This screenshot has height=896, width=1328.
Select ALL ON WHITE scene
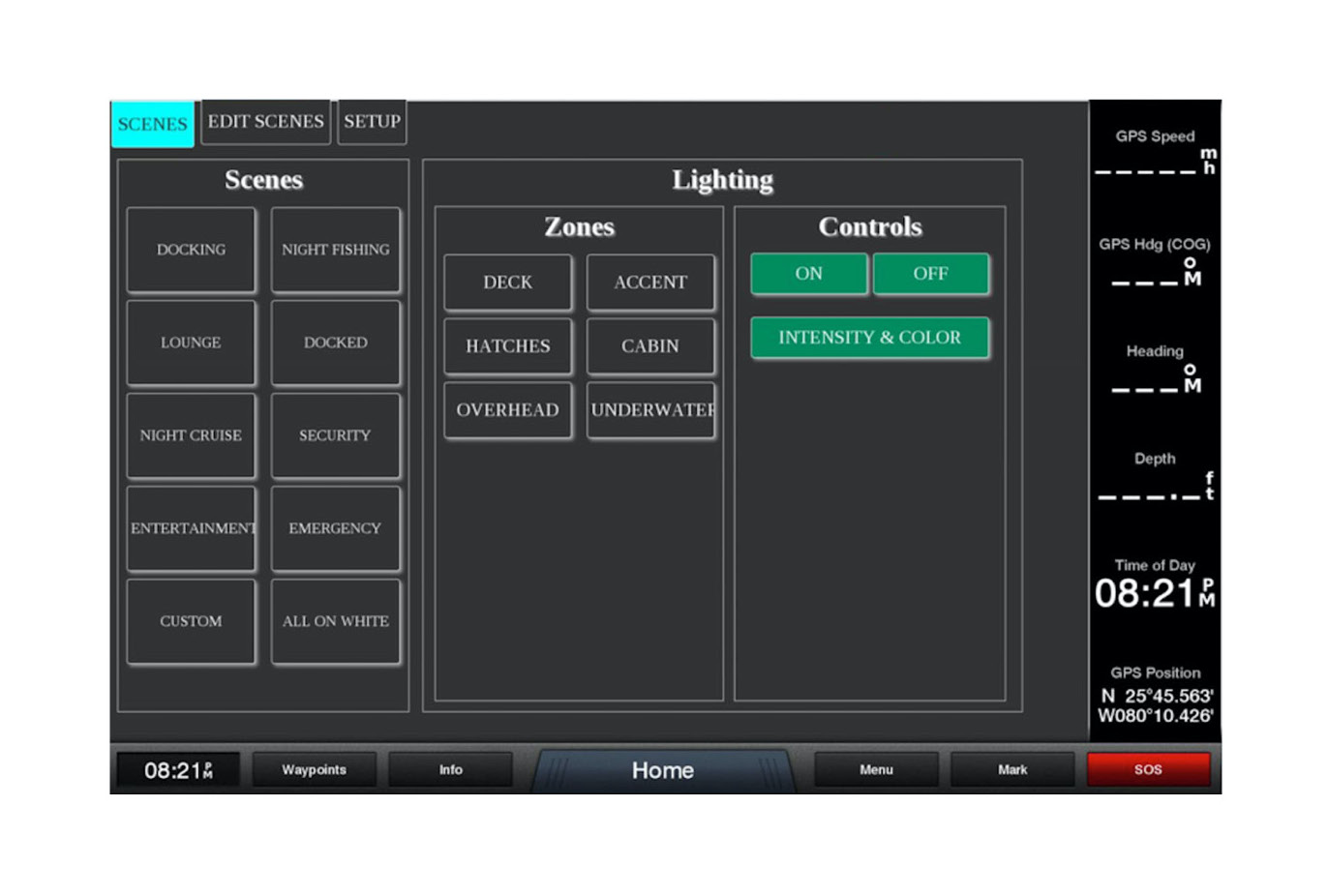336,621
